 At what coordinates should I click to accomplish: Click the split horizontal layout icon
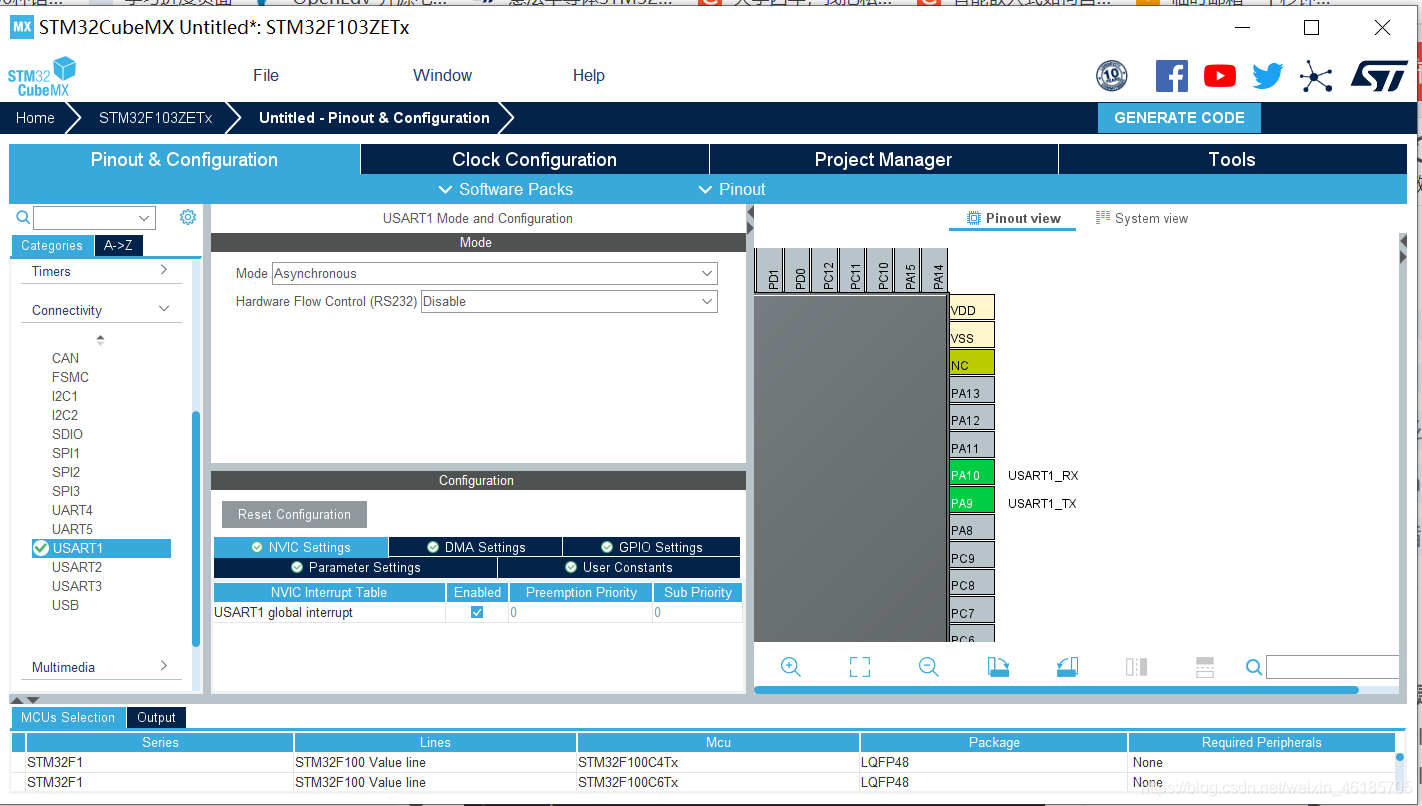pyautogui.click(x=1136, y=667)
